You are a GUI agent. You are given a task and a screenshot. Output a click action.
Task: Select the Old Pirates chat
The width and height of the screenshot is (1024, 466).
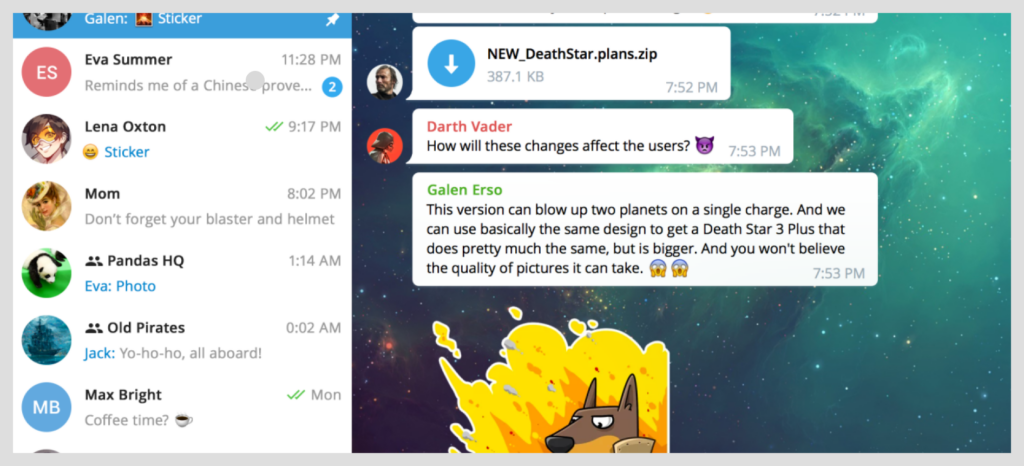[x=182, y=341]
